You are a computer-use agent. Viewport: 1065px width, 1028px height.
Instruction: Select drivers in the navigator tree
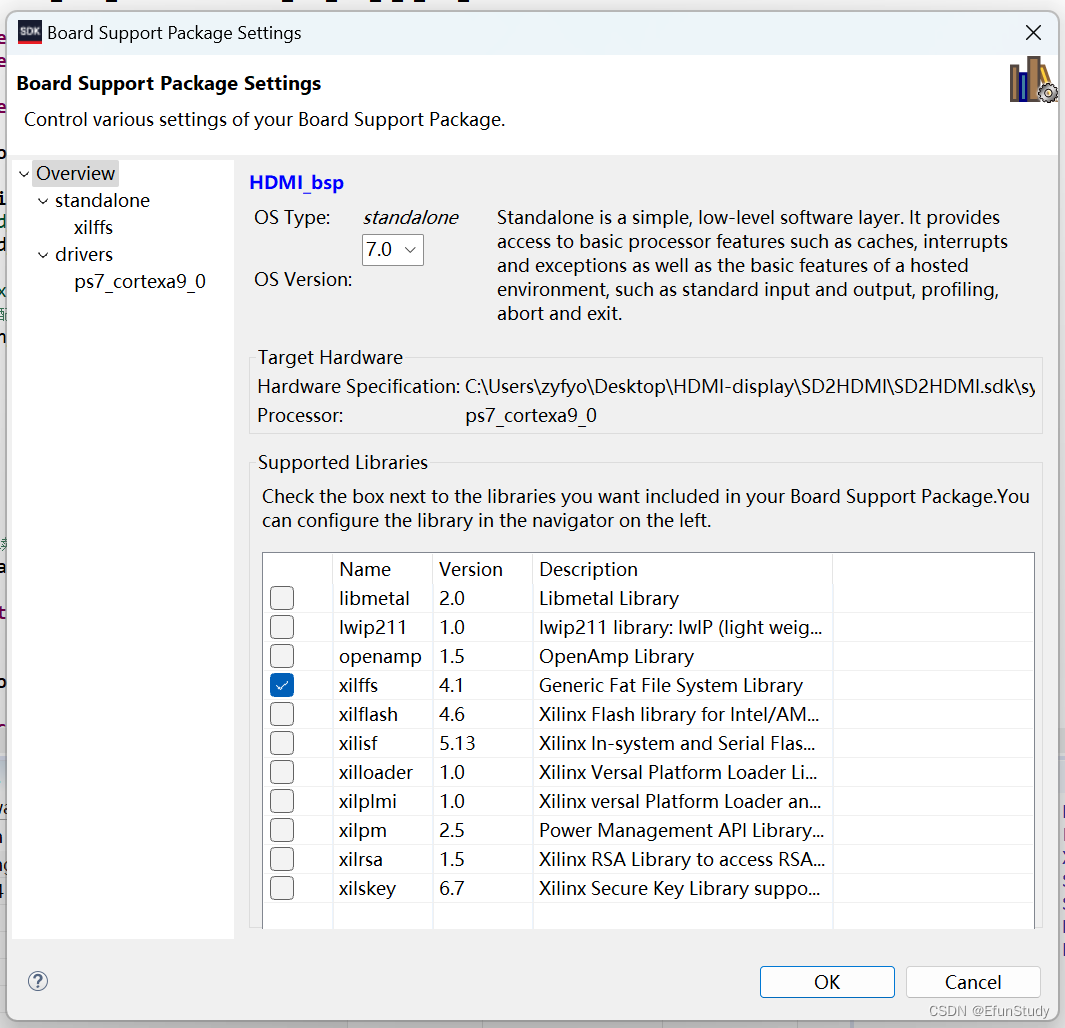[x=84, y=255]
